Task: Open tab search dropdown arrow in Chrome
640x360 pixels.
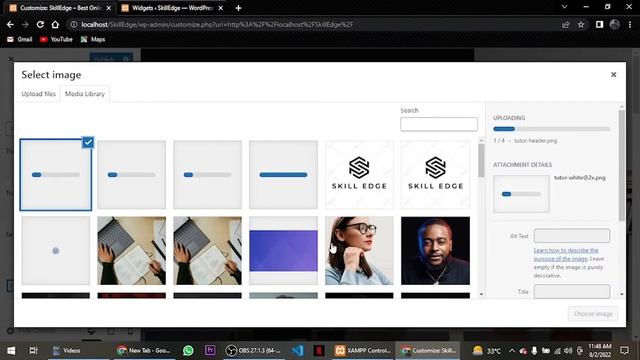Action: point(564,7)
